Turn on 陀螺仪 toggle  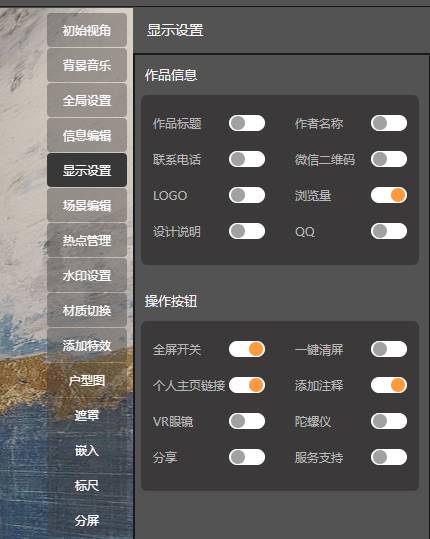tap(389, 421)
